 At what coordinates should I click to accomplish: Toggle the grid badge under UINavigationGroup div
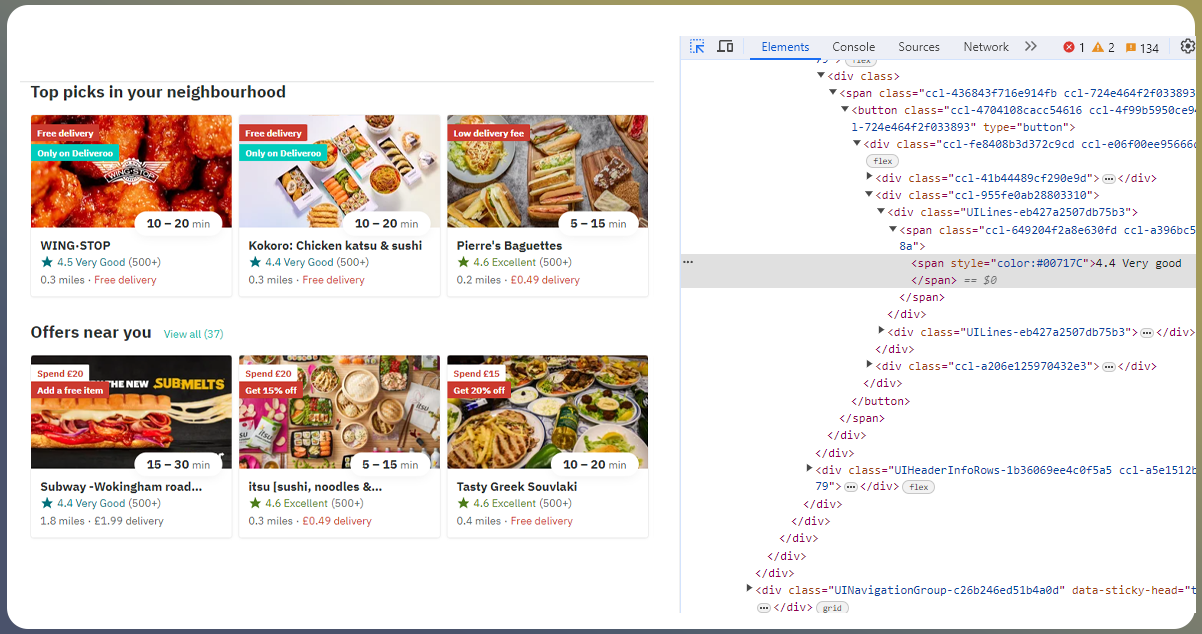tap(832, 607)
